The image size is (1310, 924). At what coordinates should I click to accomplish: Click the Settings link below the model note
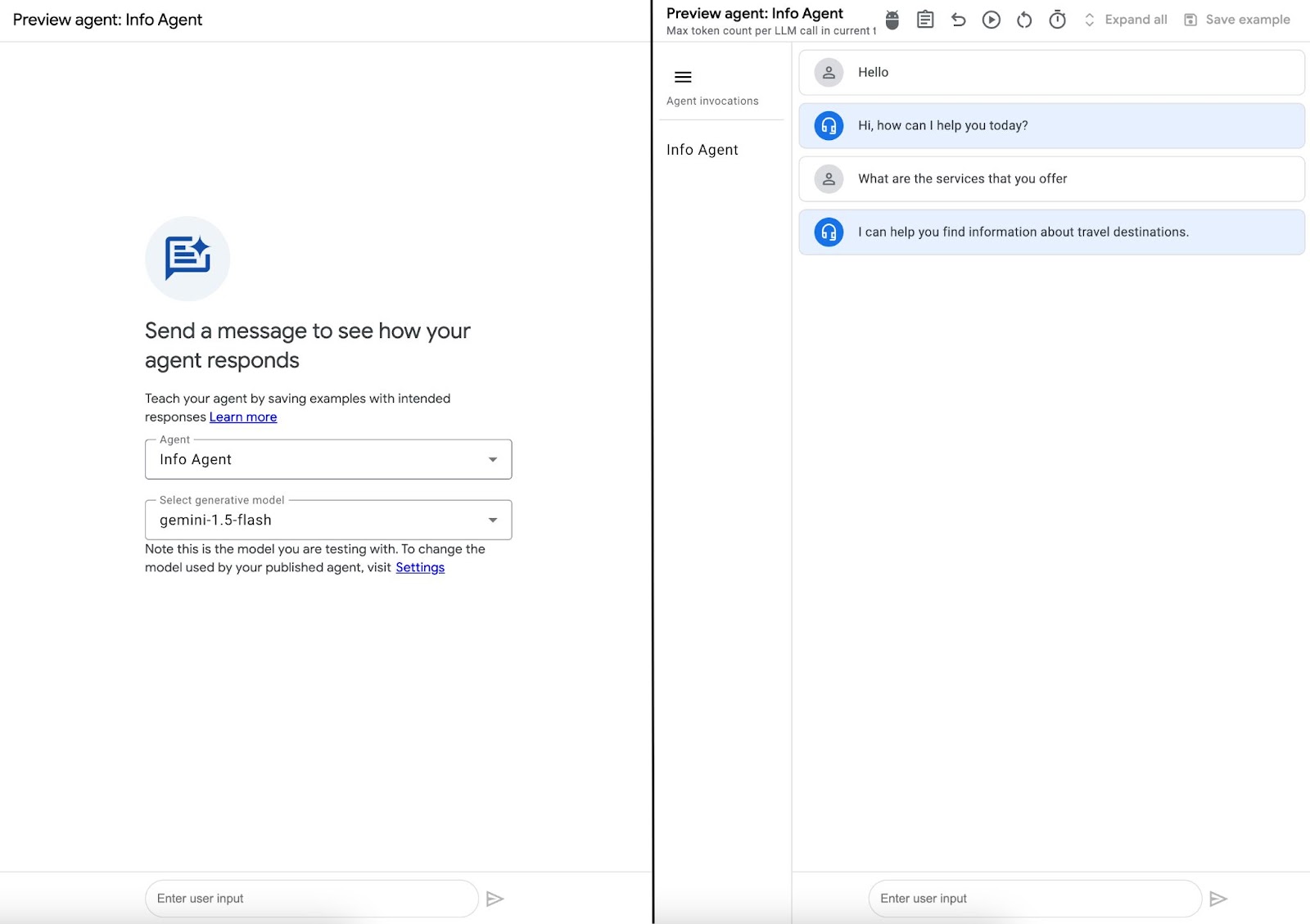[419, 567]
